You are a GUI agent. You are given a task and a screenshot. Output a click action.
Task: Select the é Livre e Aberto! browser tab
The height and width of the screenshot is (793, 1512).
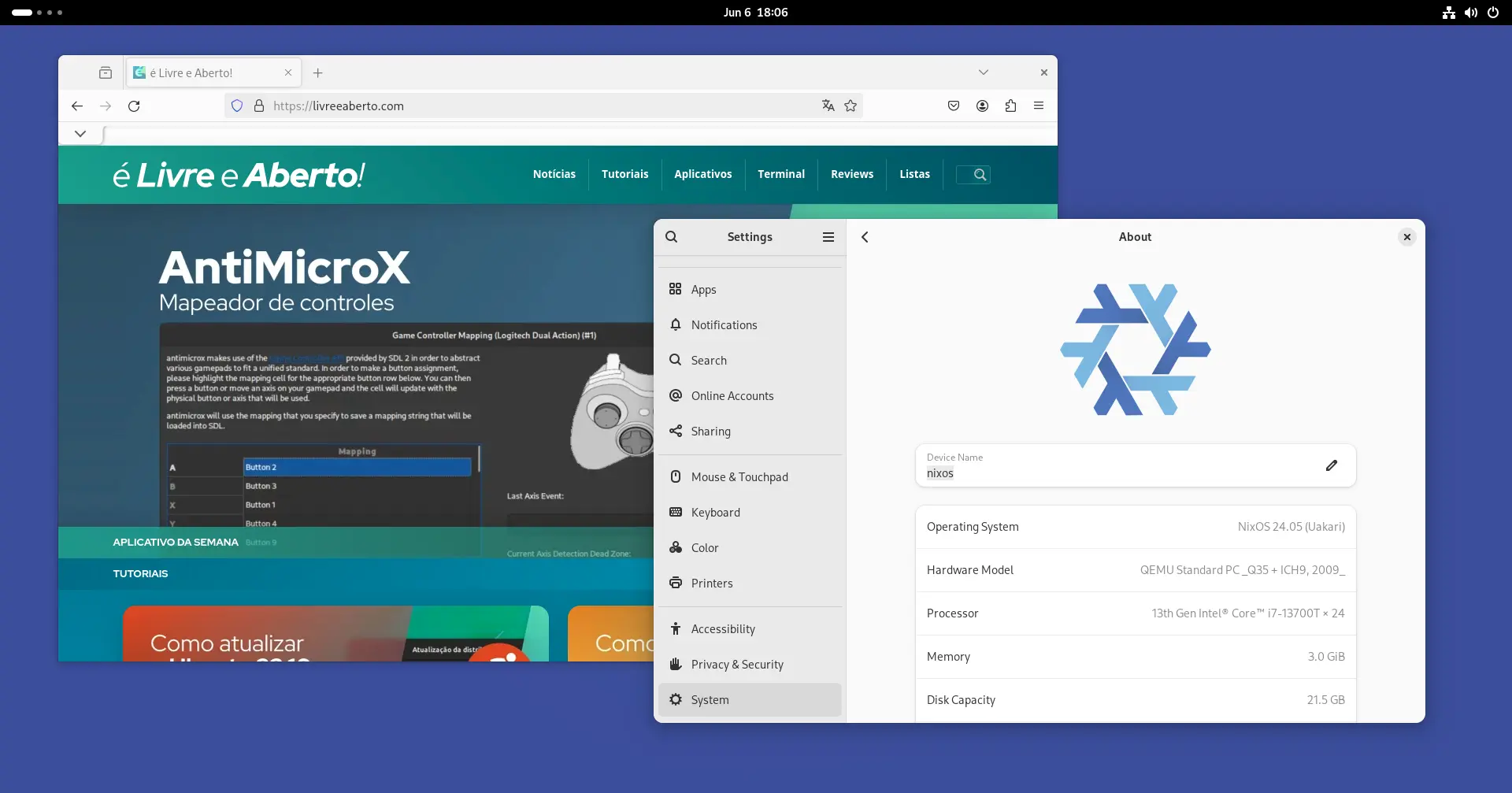[213, 72]
